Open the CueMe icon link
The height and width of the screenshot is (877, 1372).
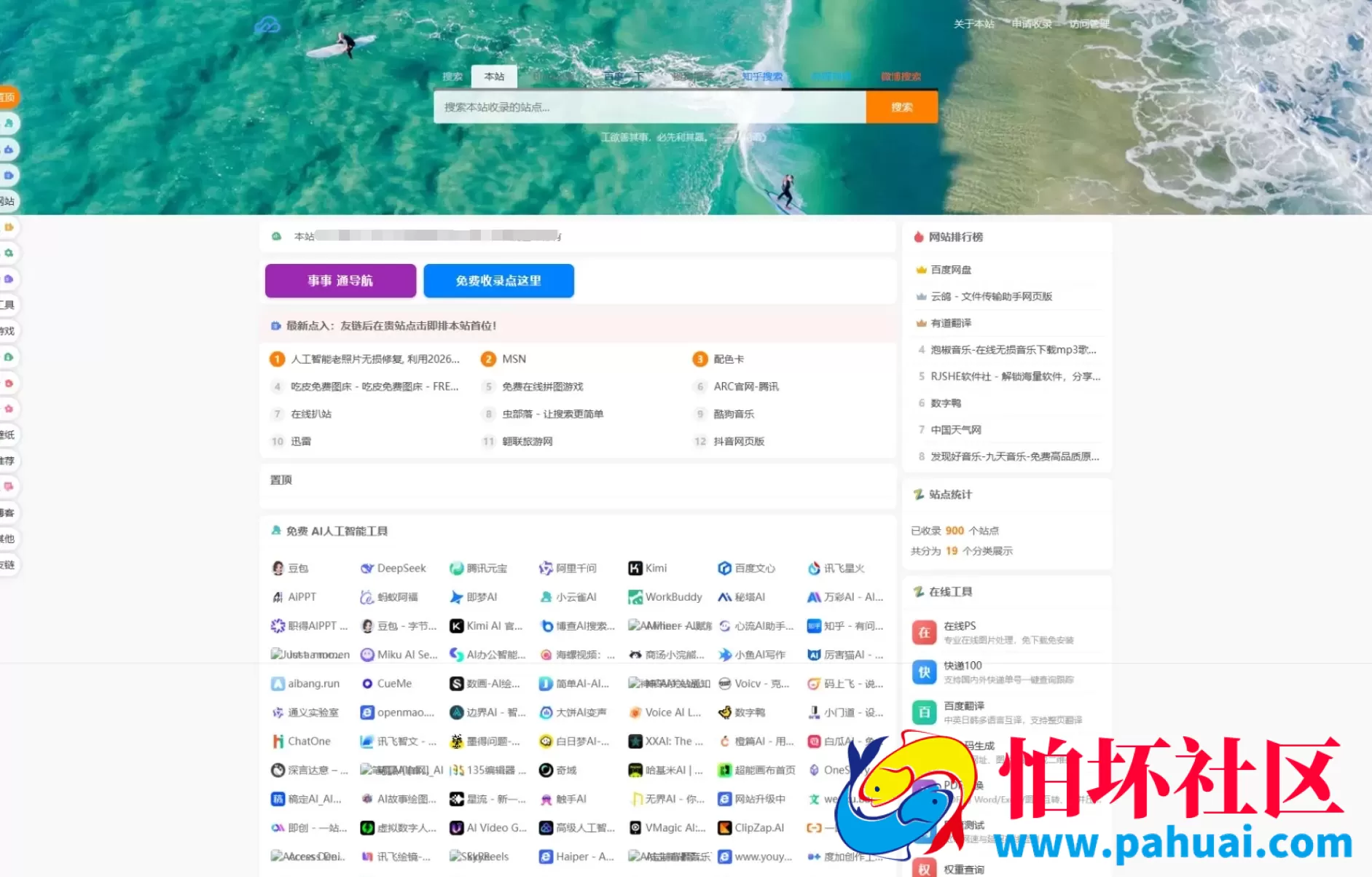(367, 684)
